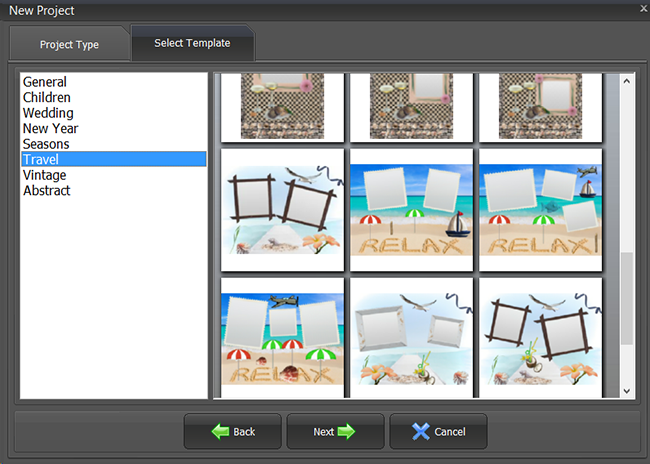Select checkered template with flower-cornered frame, right column
Image resolution: width=650 pixels, height=464 pixels.
point(540,107)
